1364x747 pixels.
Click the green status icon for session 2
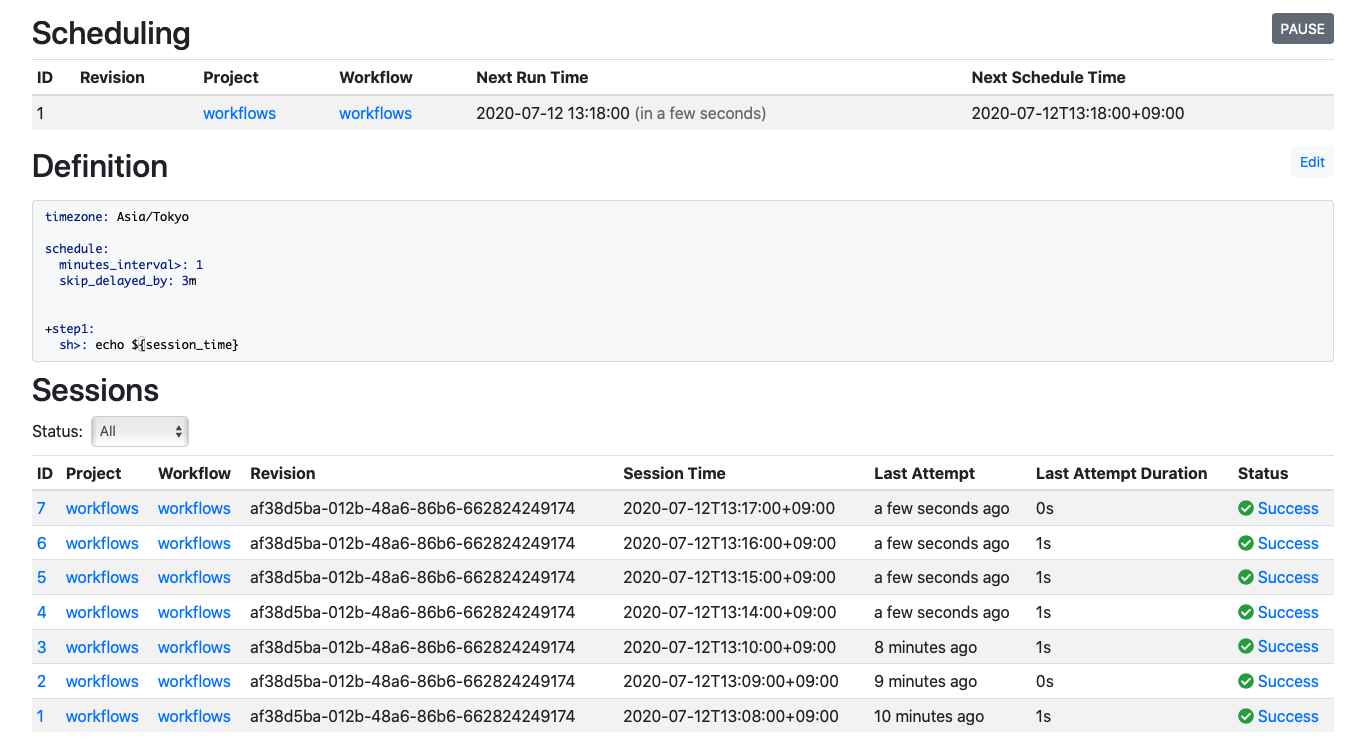(x=1246, y=681)
